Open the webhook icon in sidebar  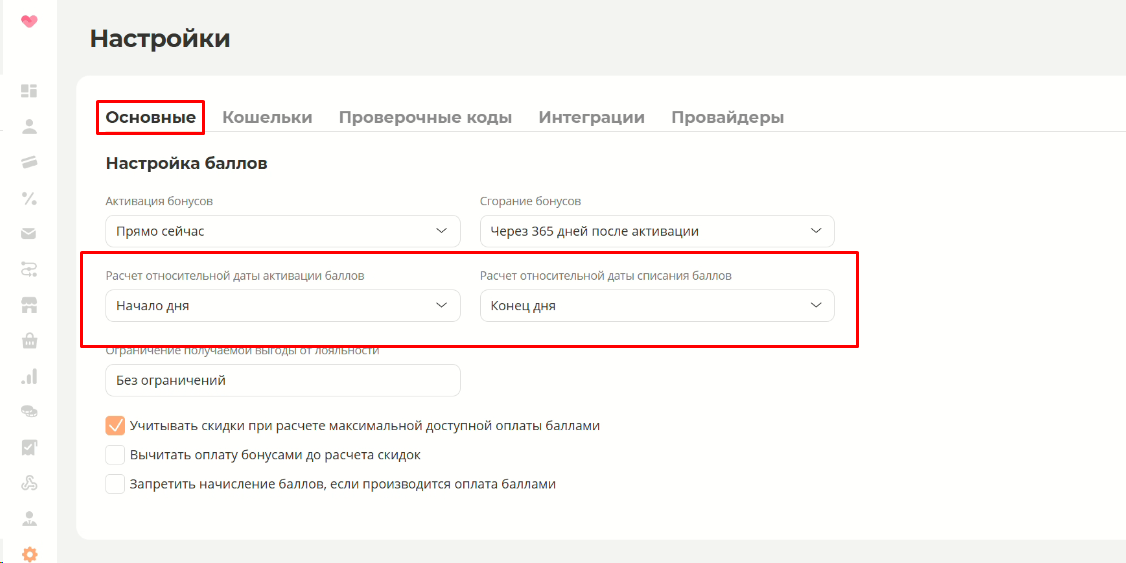click(29, 483)
